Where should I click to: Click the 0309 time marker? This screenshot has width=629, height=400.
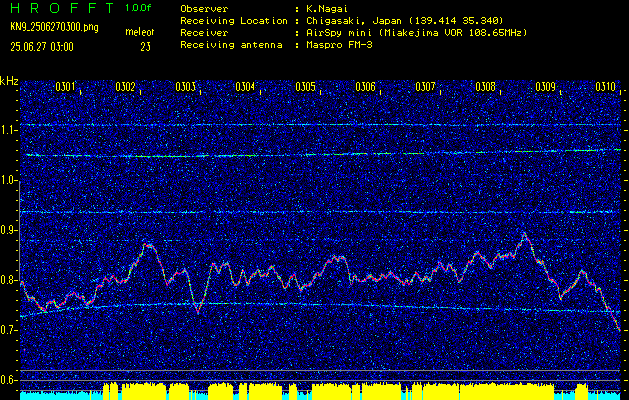pyautogui.click(x=546, y=86)
